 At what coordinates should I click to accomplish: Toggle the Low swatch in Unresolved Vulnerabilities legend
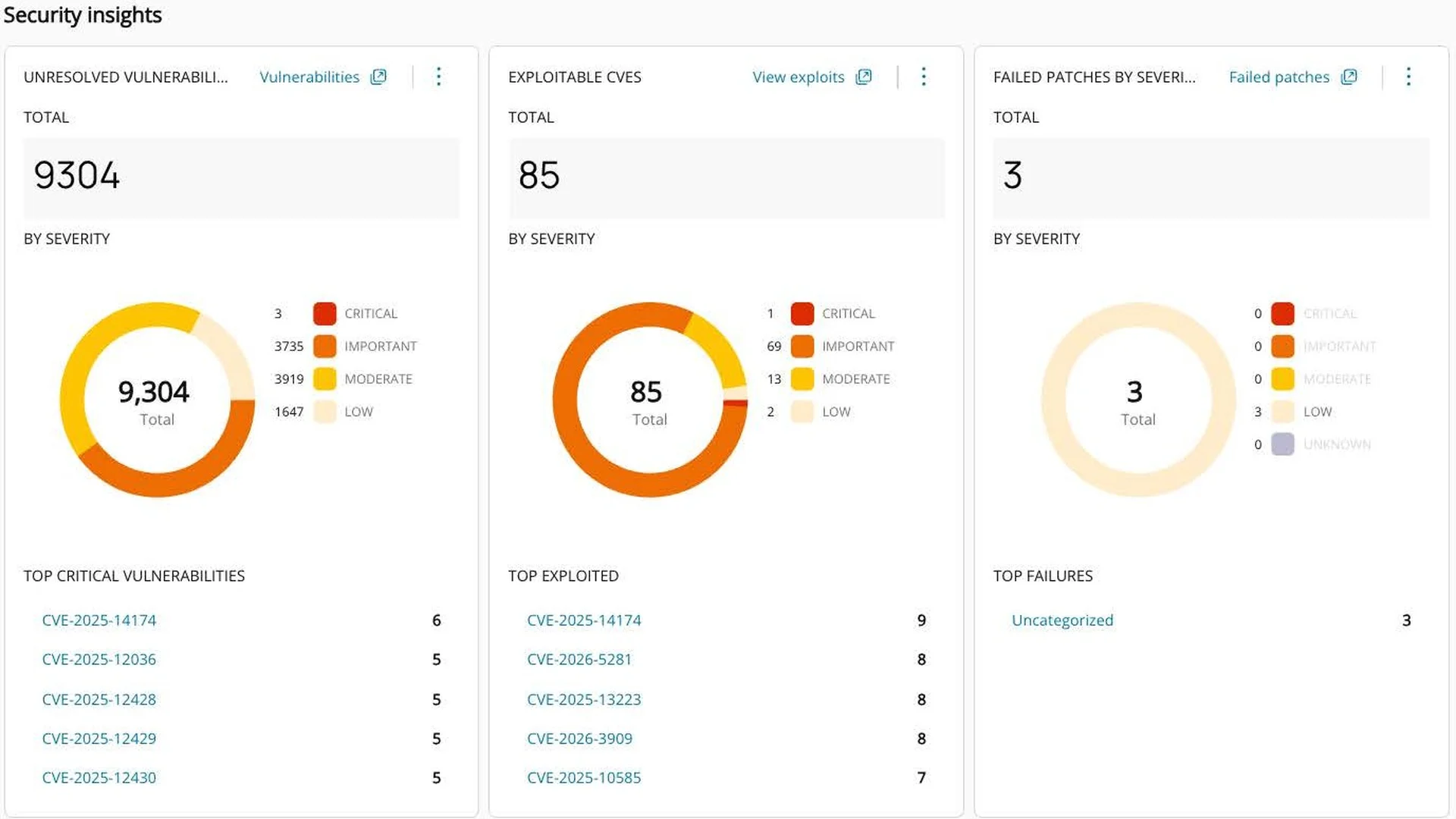click(325, 411)
